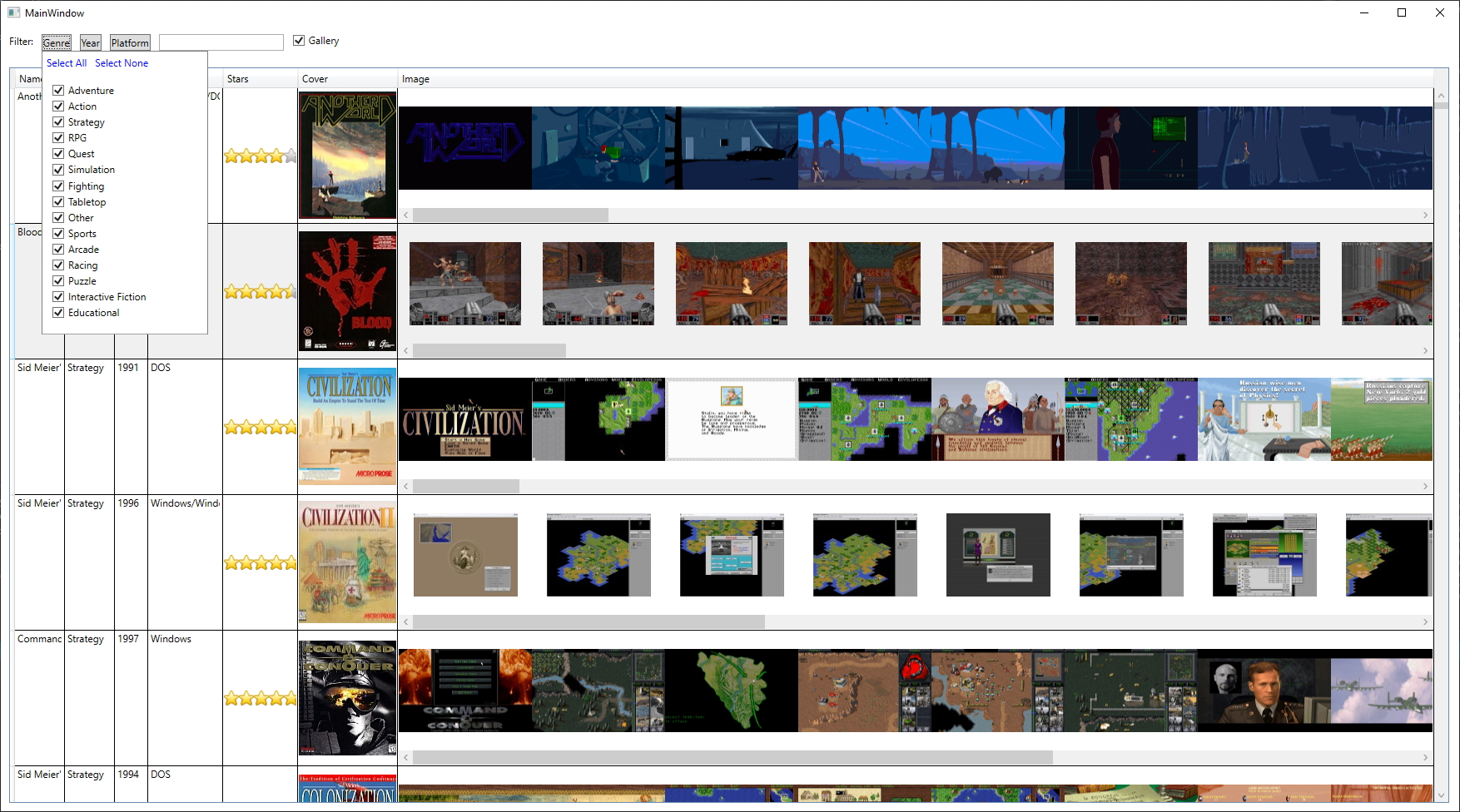Click right arrow of Civilization gallery scrollbar

(x=1425, y=486)
